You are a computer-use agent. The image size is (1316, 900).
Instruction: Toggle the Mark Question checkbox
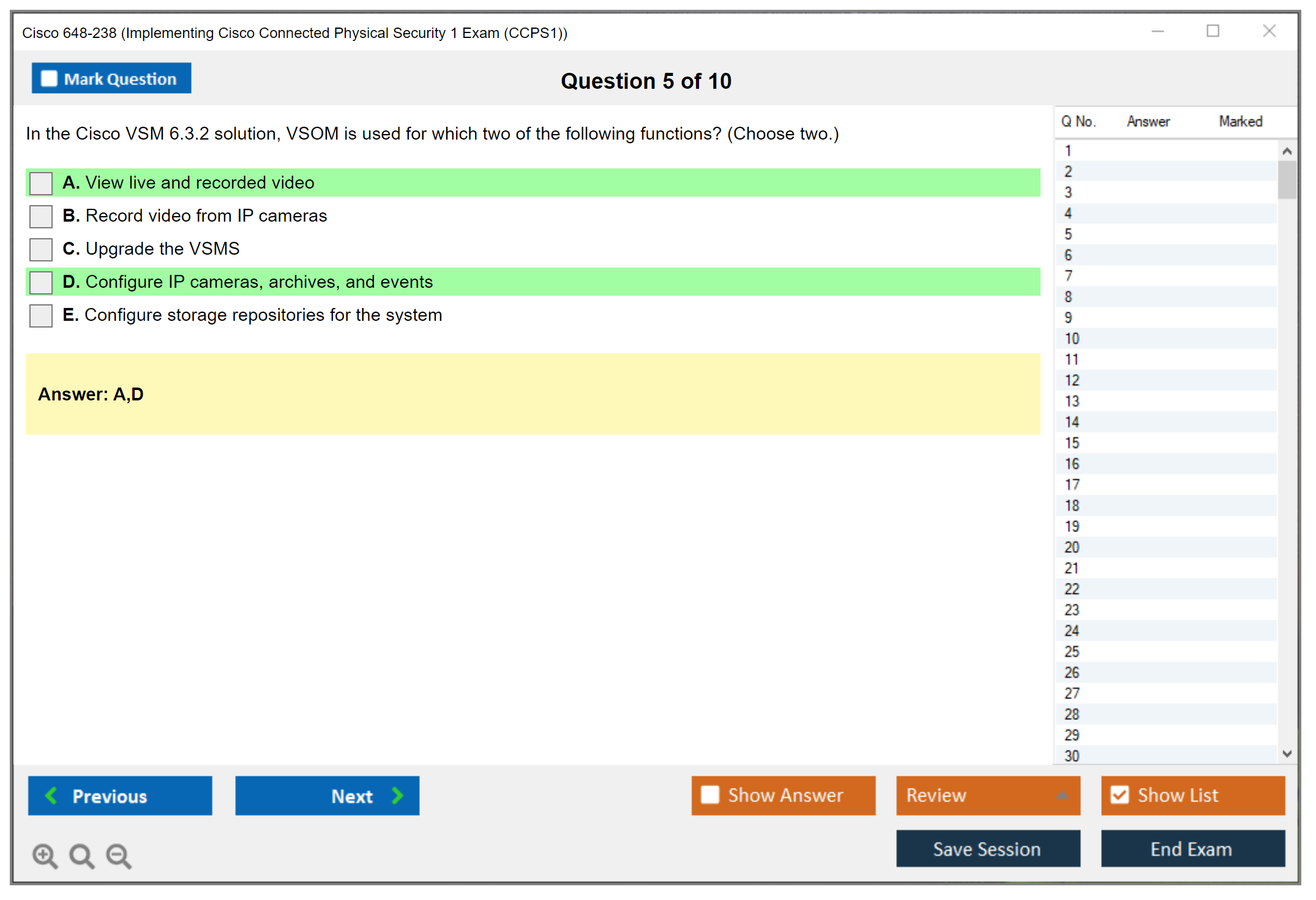pyautogui.click(x=49, y=79)
